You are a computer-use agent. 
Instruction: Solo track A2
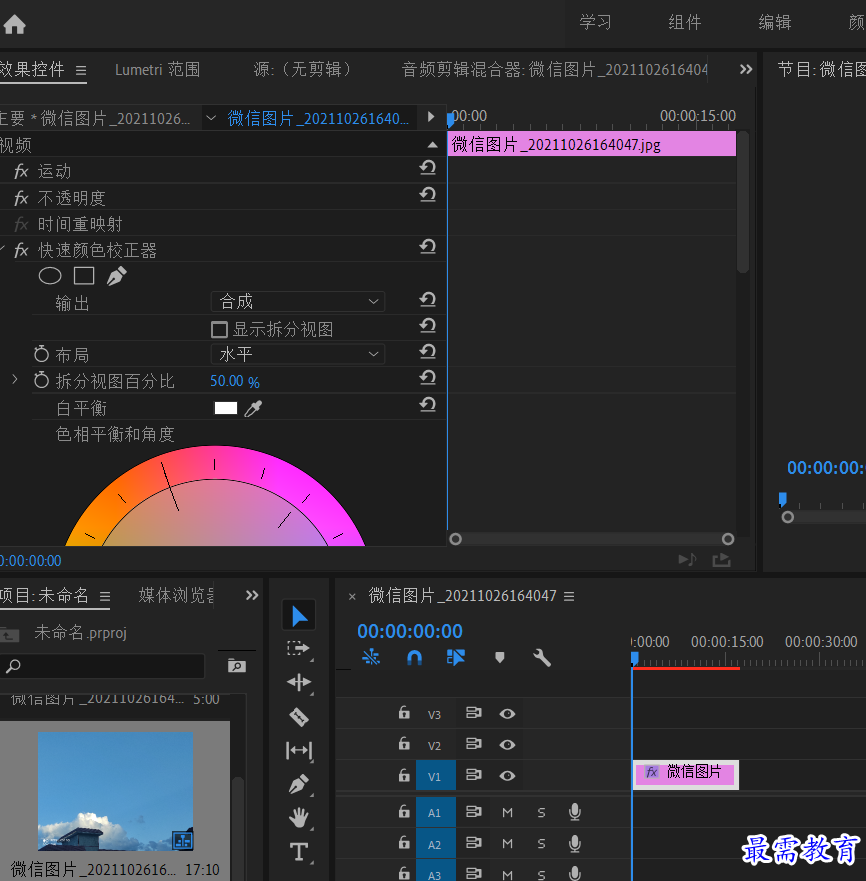click(x=541, y=844)
